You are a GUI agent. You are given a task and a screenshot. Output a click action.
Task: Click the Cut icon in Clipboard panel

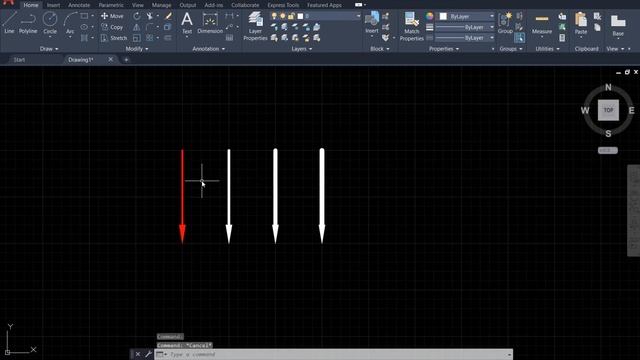[597, 16]
